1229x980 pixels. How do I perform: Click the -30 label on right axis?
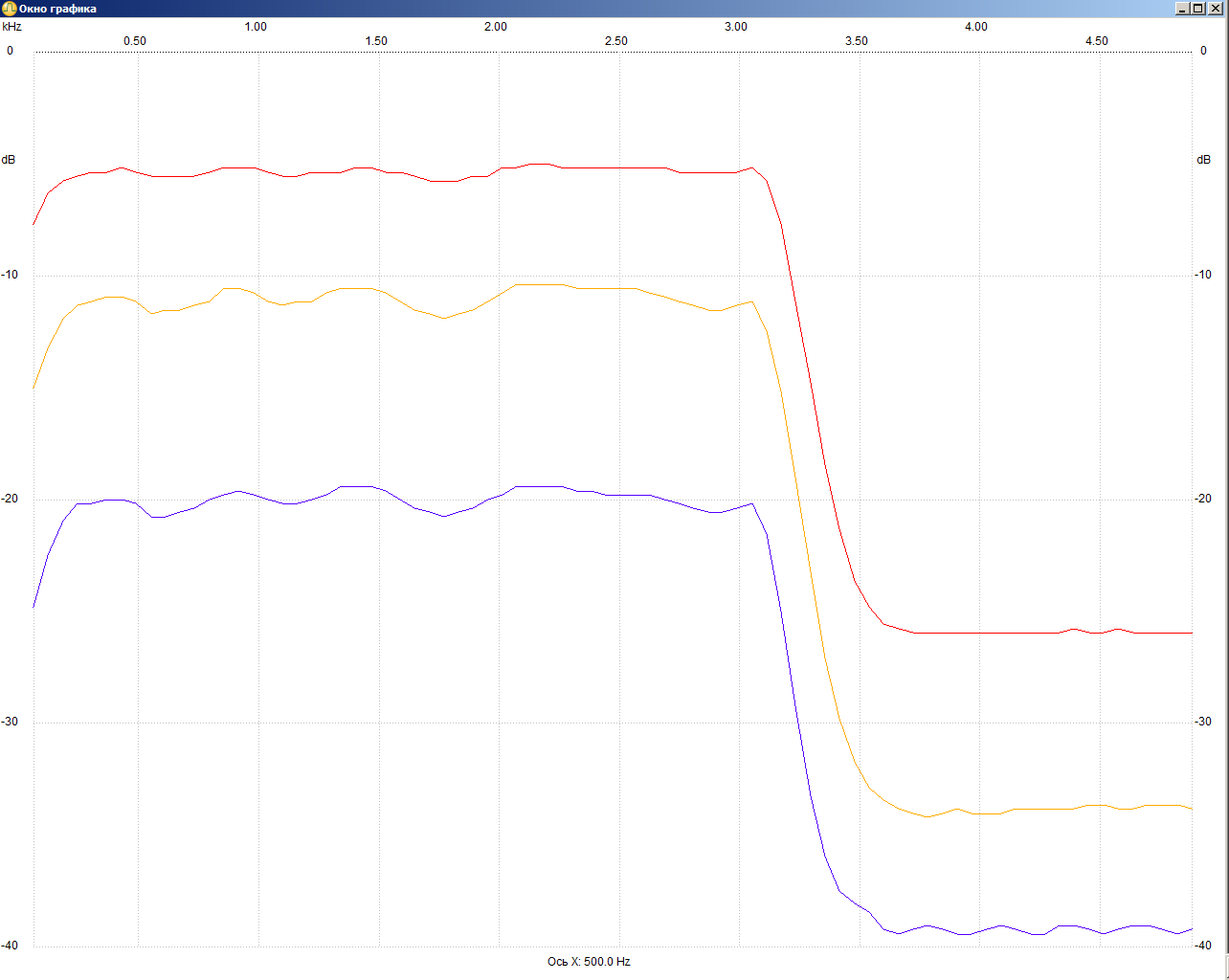1202,722
